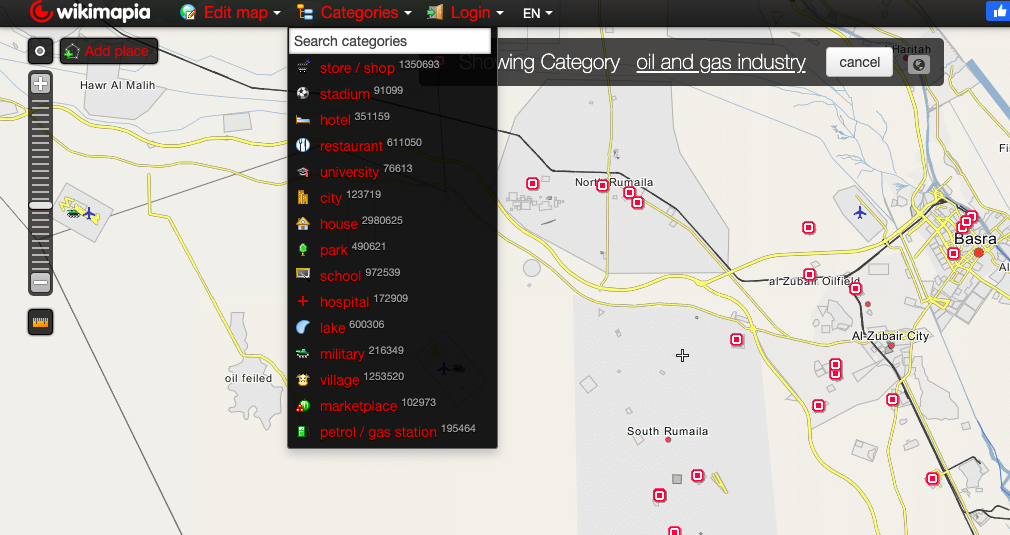The height and width of the screenshot is (535, 1010).
Task: Open the Login dropdown
Action: (x=477, y=12)
